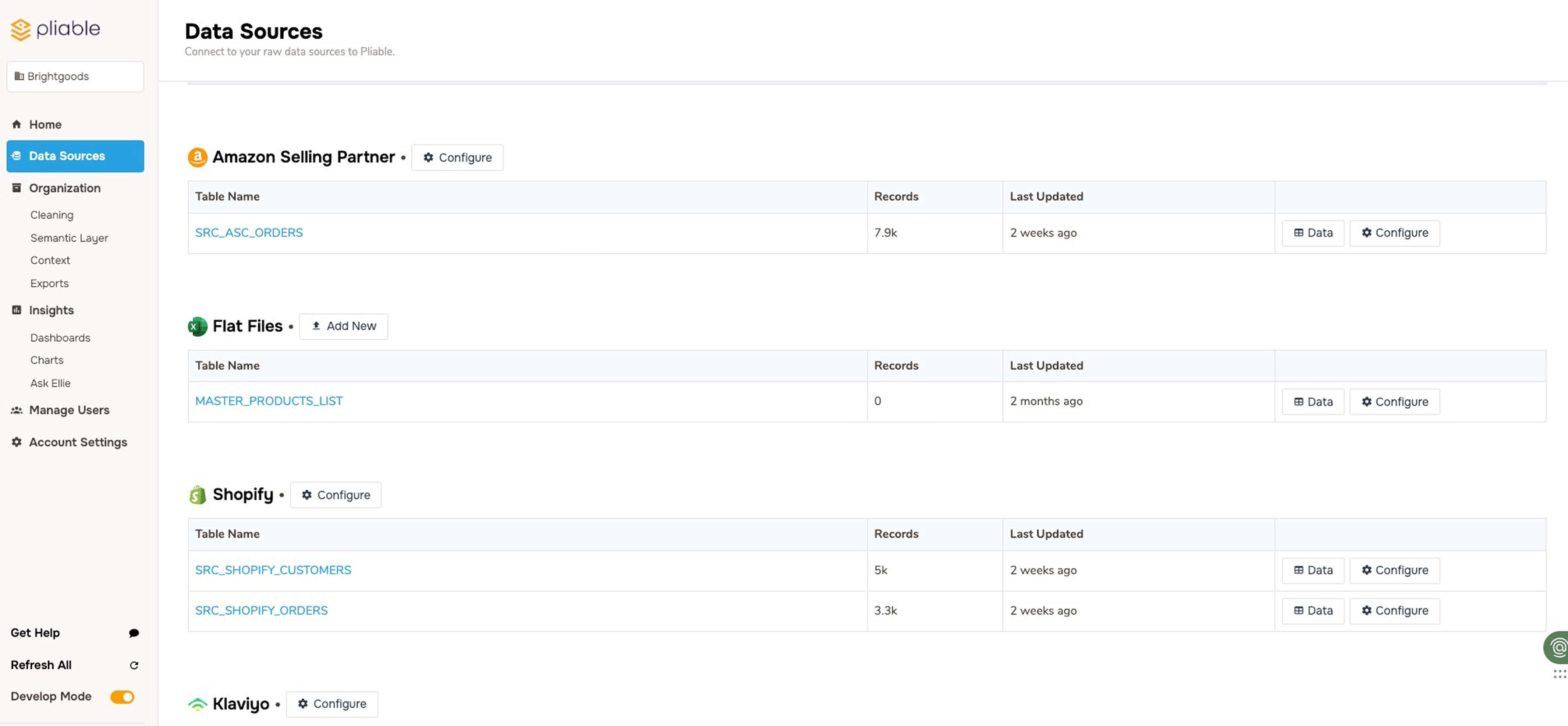
Task: Click the Refresh All circular arrow icon
Action: tap(134, 665)
